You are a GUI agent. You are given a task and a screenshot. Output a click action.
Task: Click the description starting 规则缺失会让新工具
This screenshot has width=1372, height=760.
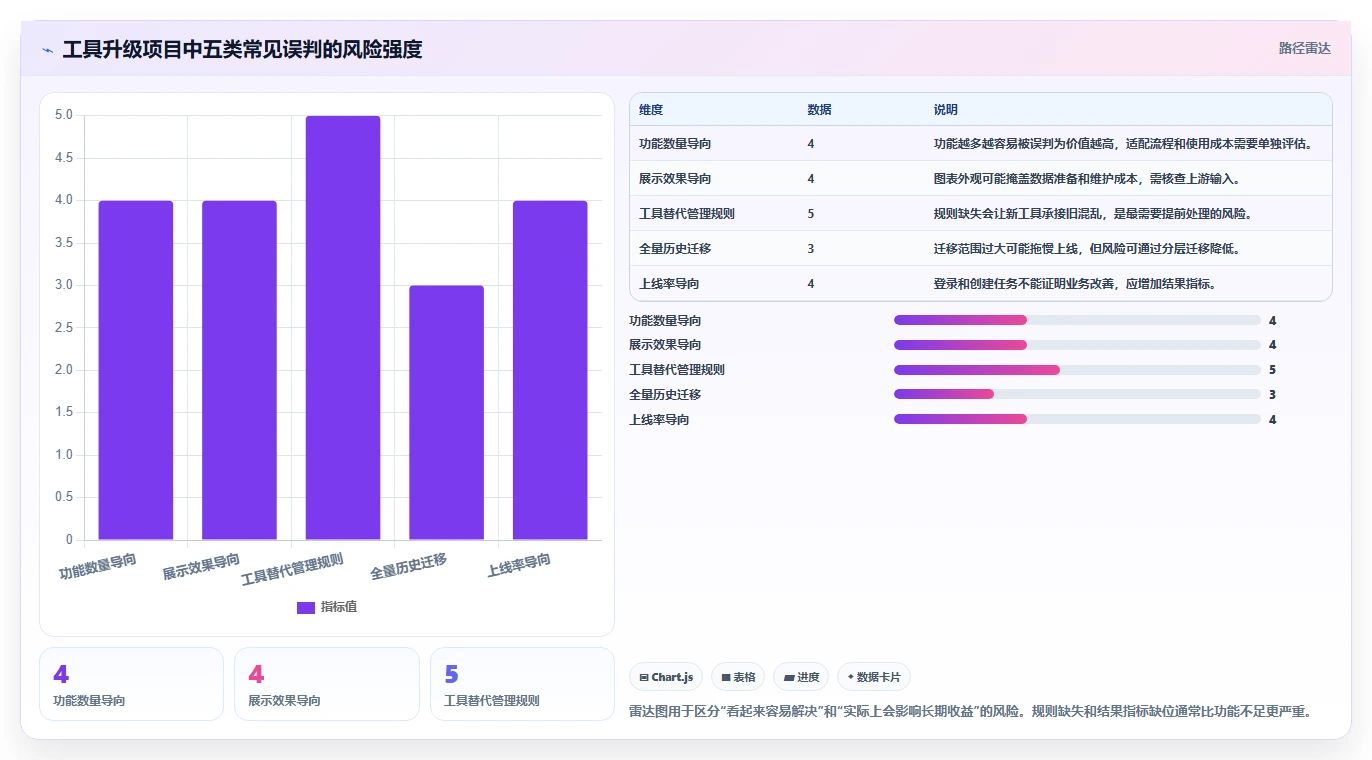tap(1092, 214)
